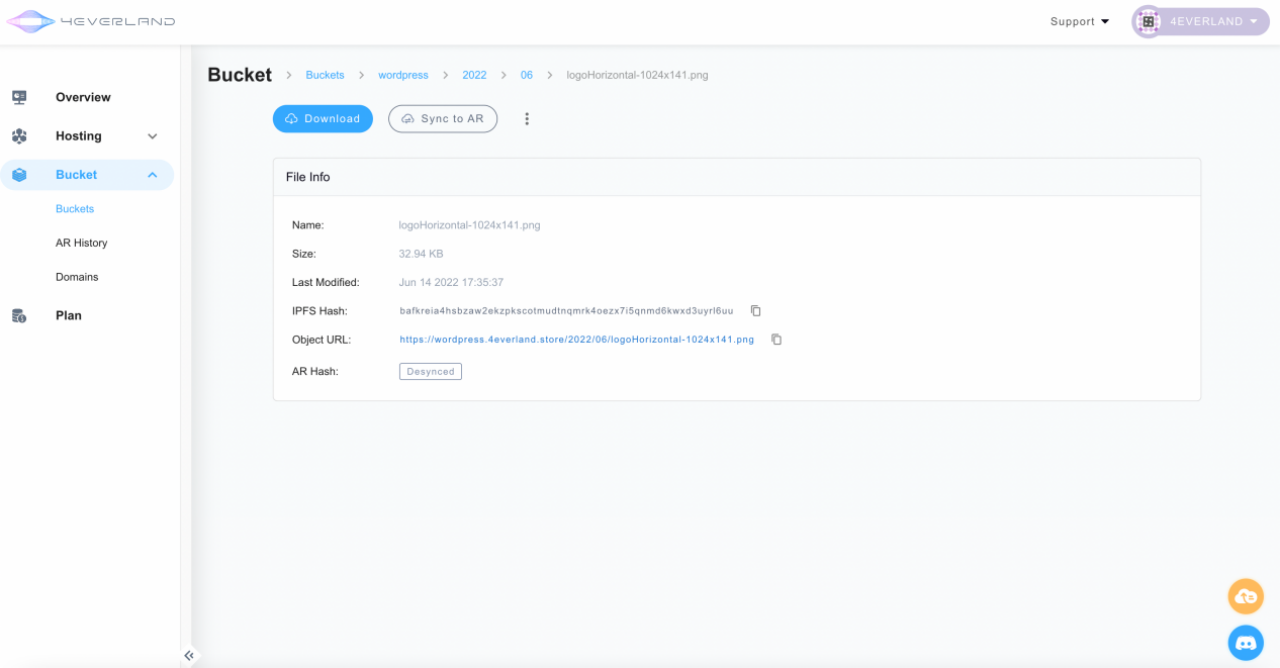Image resolution: width=1280 pixels, height=668 pixels.
Task: Select Hosting in sidebar
Action: (x=78, y=136)
